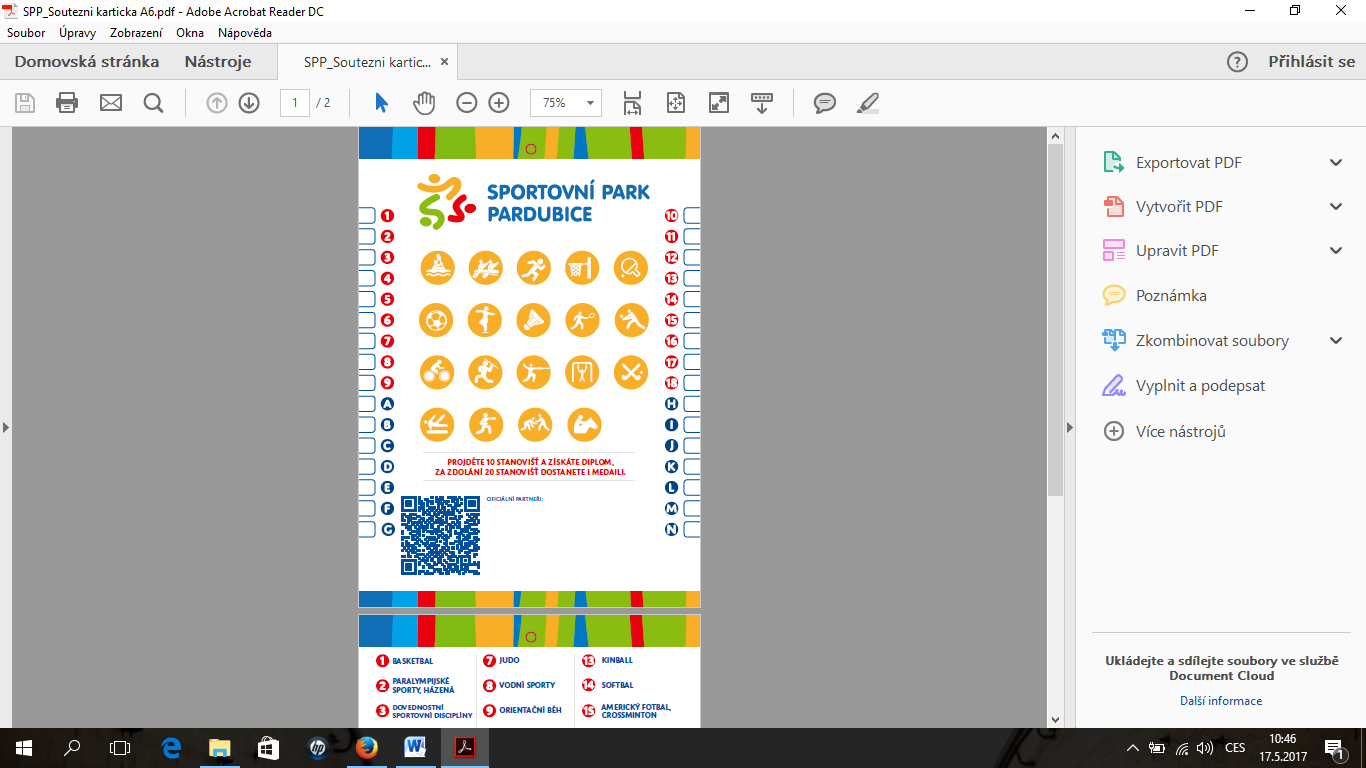Tick the checkbox beside number 9

click(367, 383)
